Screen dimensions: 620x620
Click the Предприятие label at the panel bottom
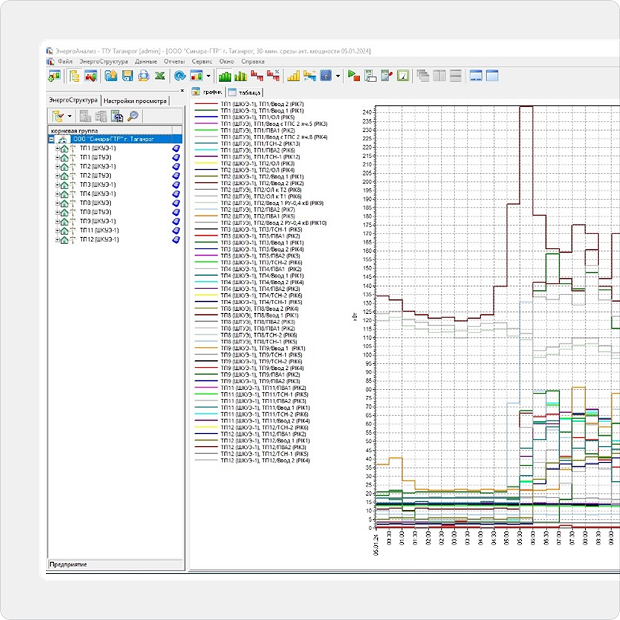click(x=68, y=564)
